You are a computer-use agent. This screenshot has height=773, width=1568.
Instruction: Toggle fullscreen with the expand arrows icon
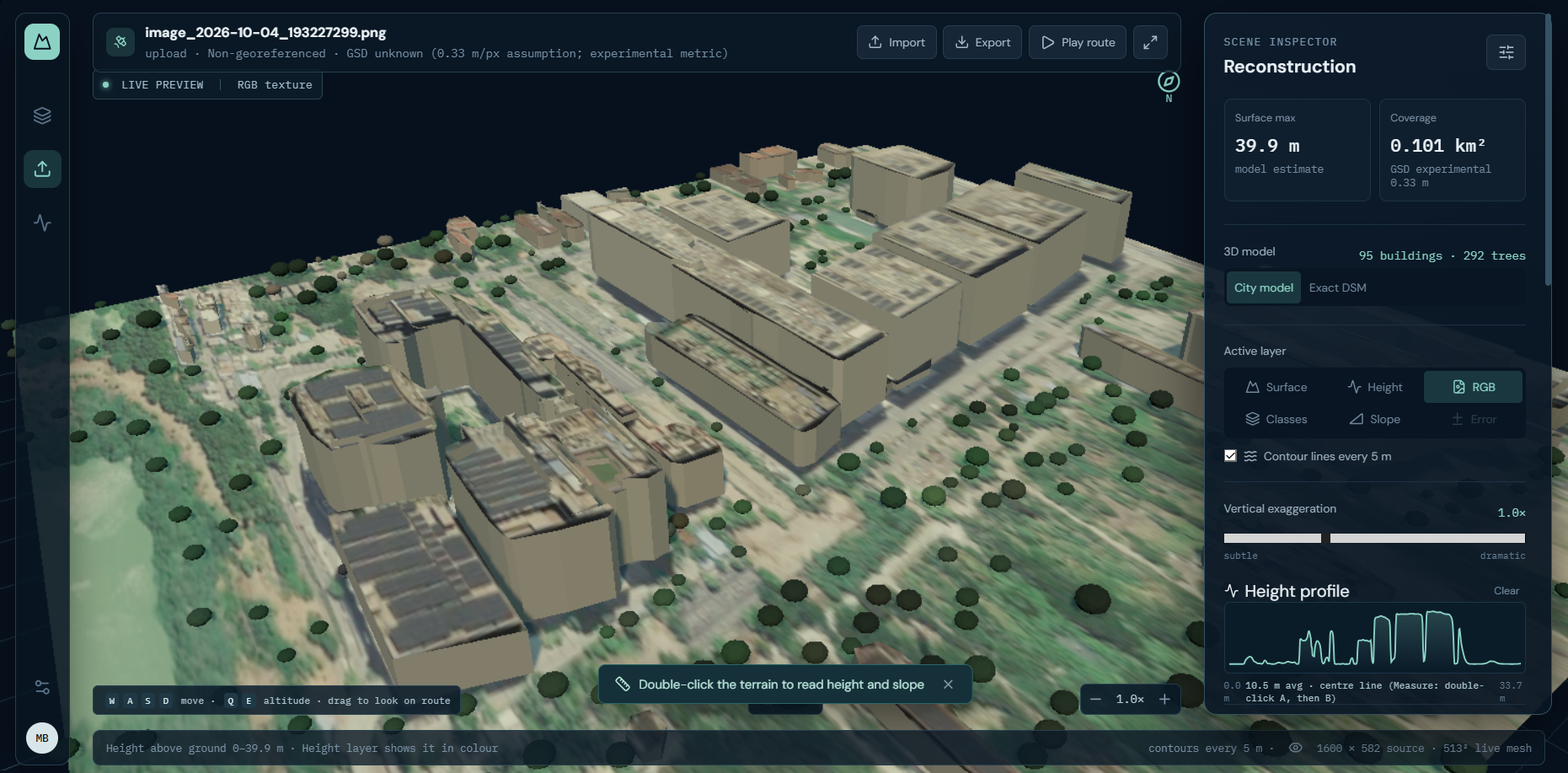1150,42
